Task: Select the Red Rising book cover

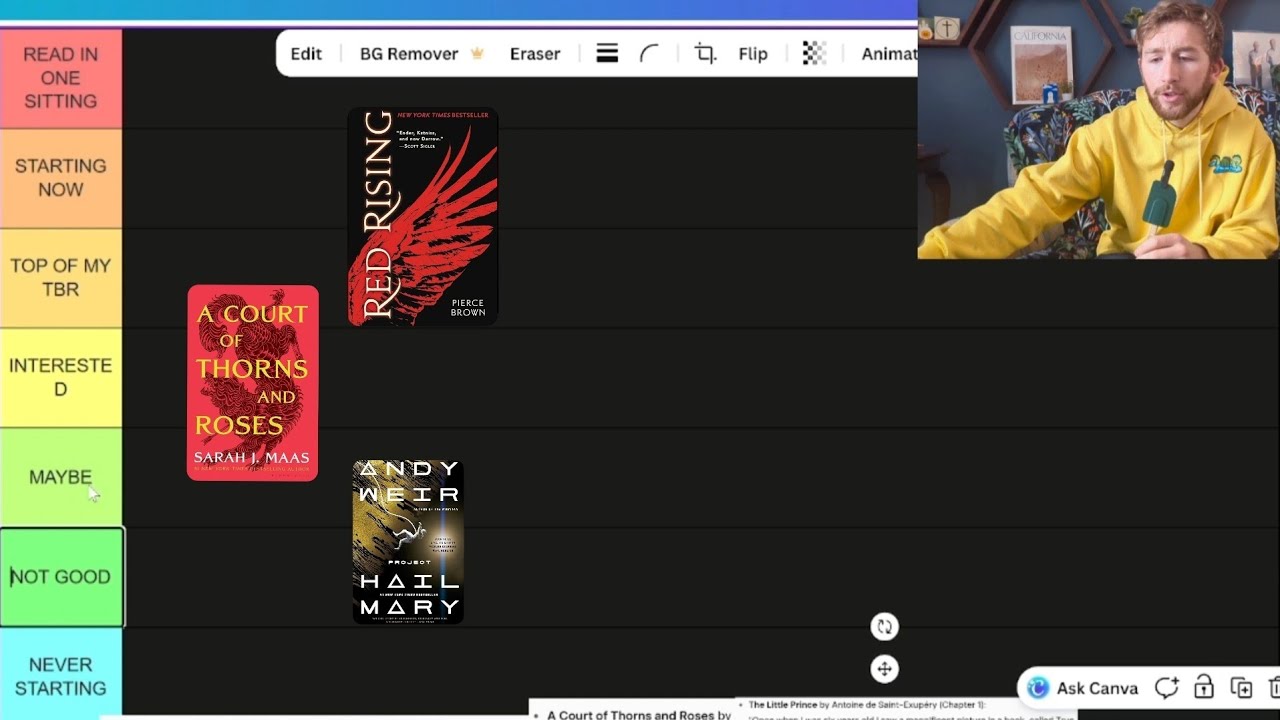Action: coord(423,217)
